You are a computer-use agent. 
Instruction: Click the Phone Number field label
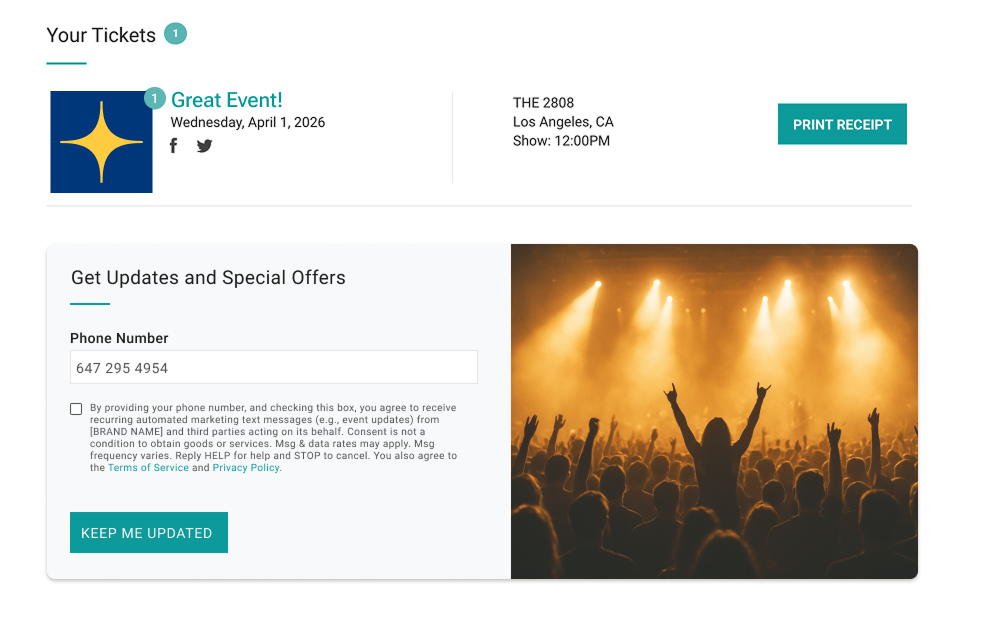(x=119, y=338)
